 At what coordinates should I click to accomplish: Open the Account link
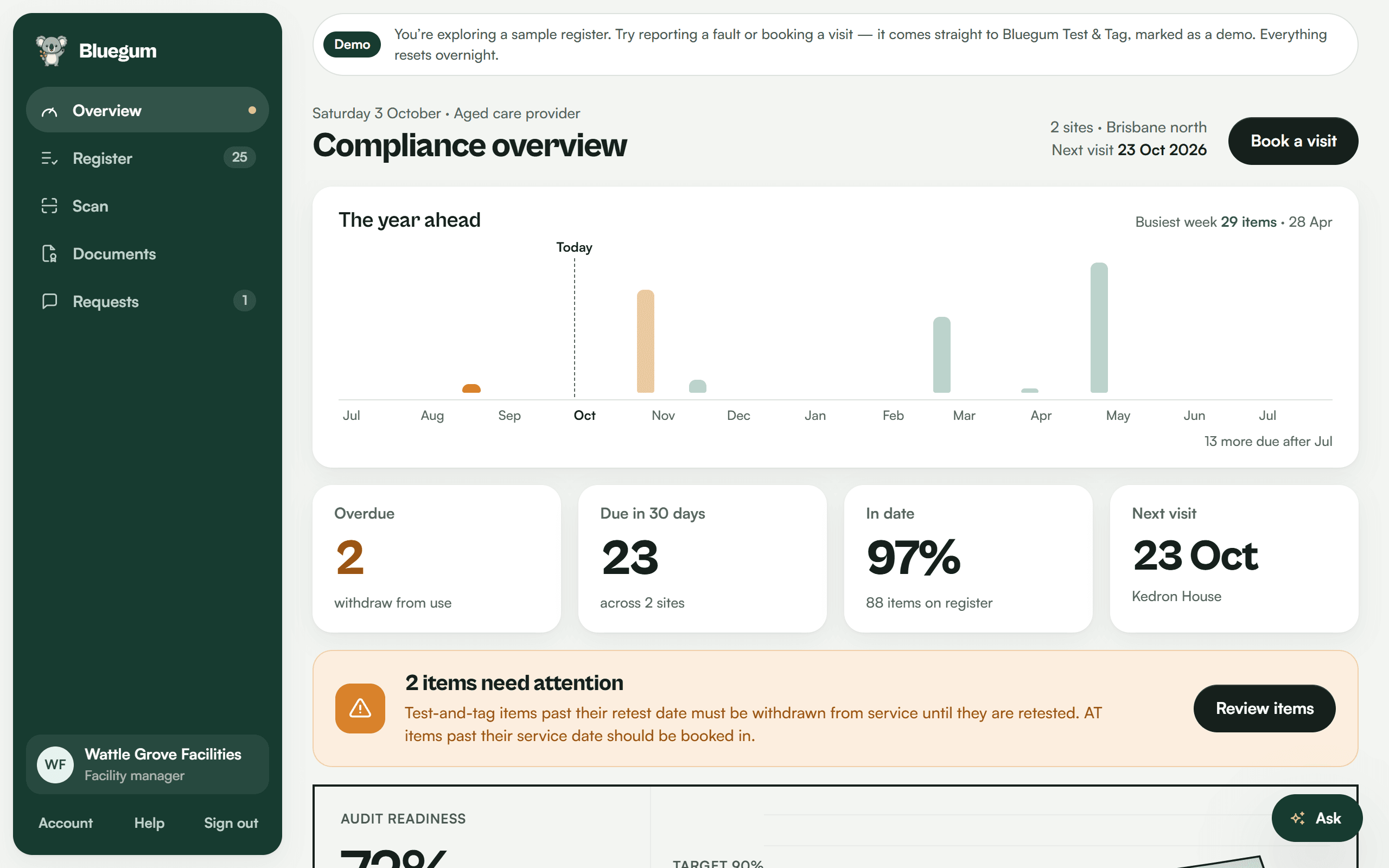66,822
